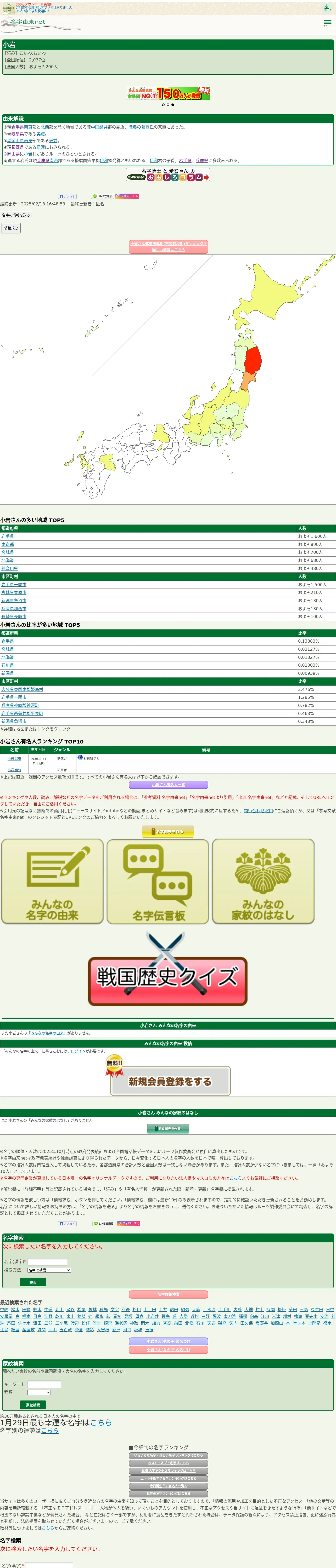Open the おもしろコラム banner

click(x=168, y=175)
